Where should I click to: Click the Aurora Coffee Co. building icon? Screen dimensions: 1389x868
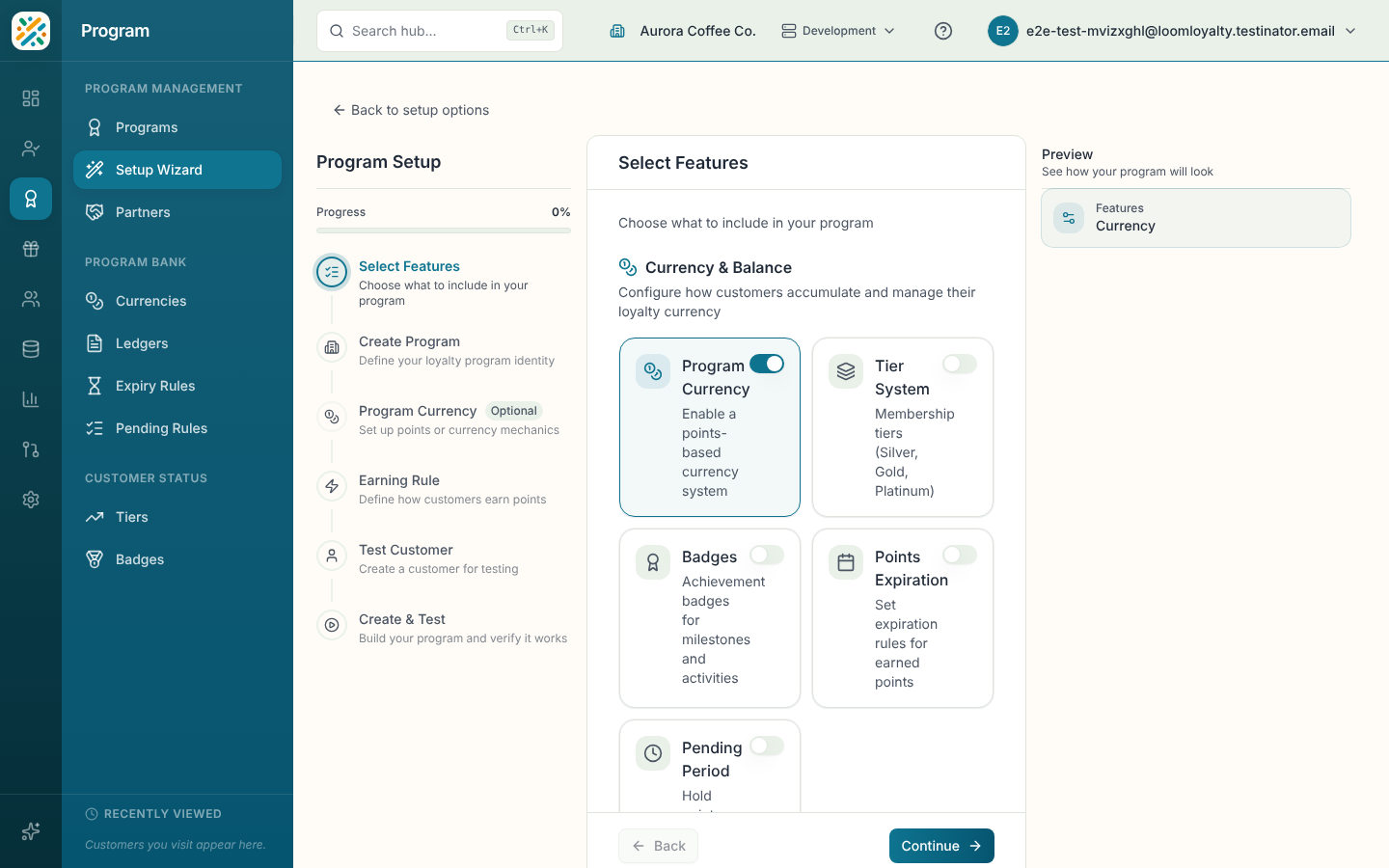(617, 31)
